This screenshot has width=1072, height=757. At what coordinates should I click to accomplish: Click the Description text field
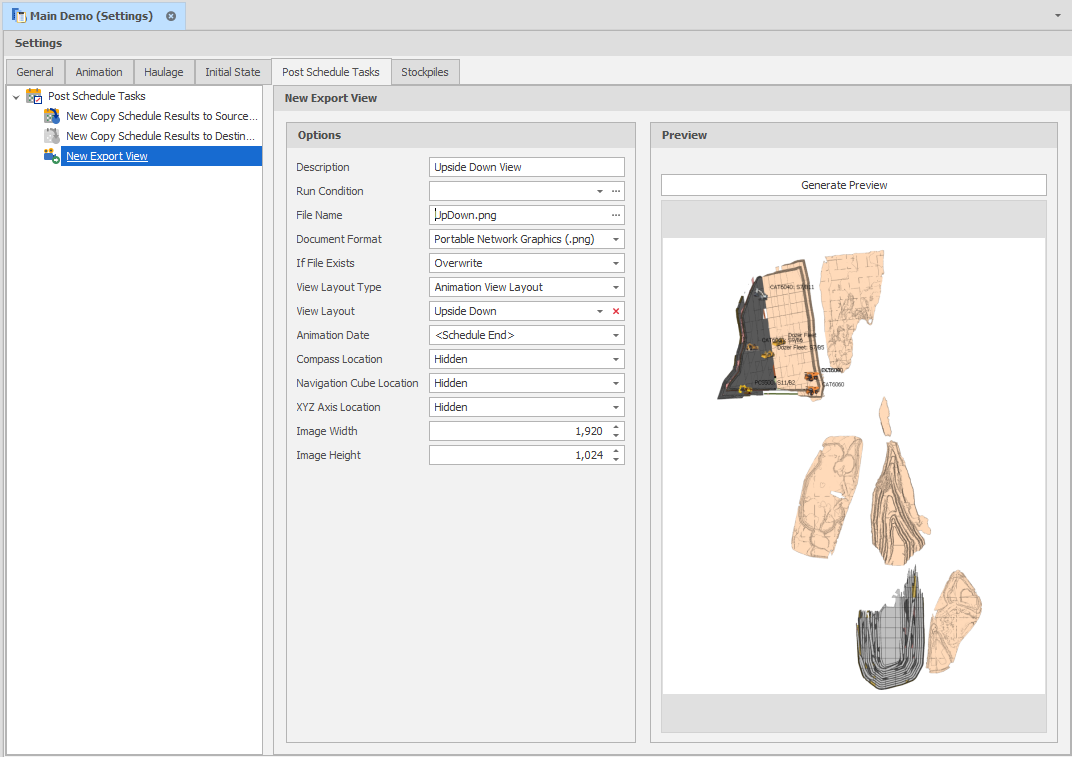coord(526,167)
